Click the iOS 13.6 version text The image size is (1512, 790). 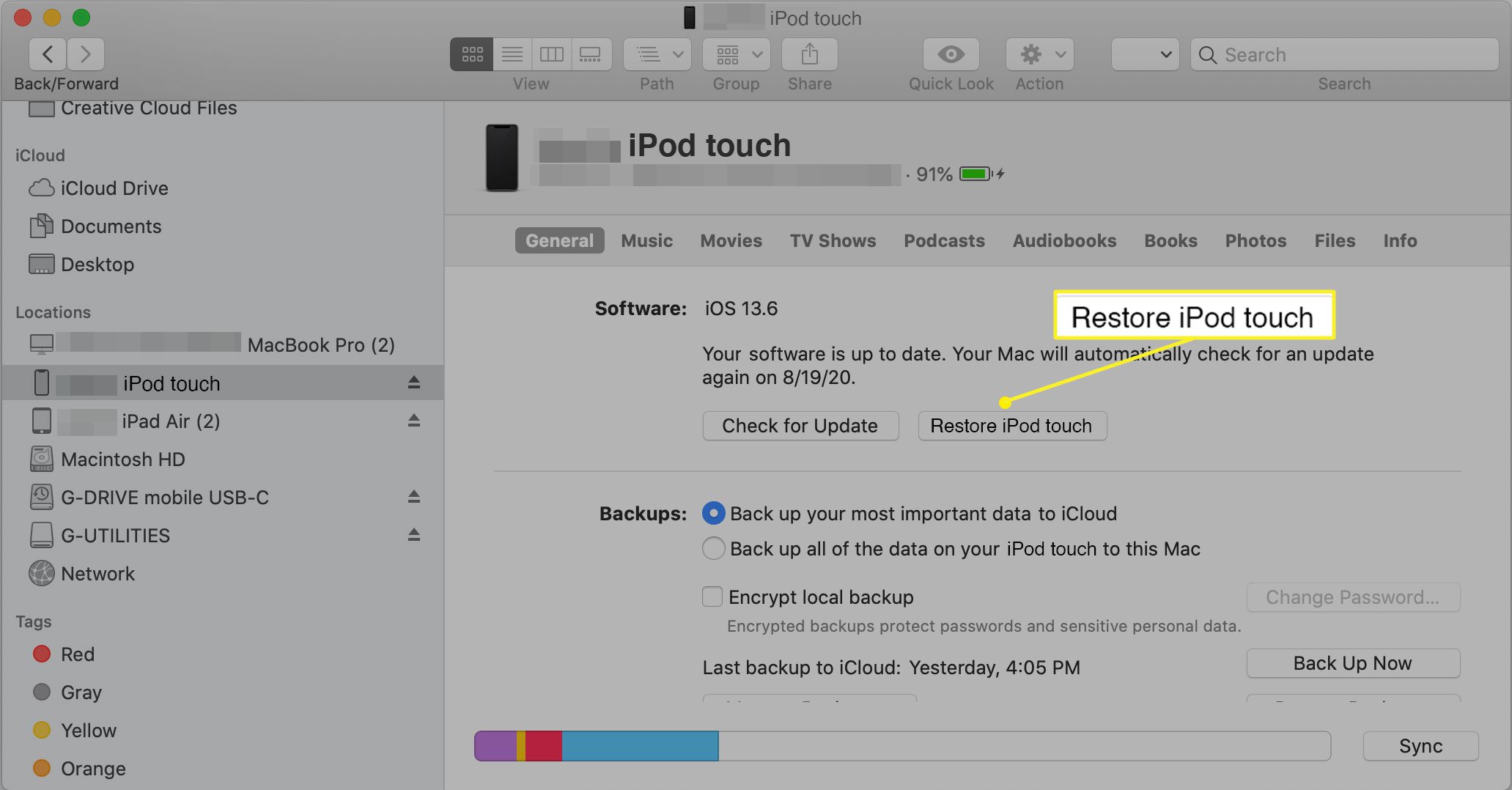741,309
